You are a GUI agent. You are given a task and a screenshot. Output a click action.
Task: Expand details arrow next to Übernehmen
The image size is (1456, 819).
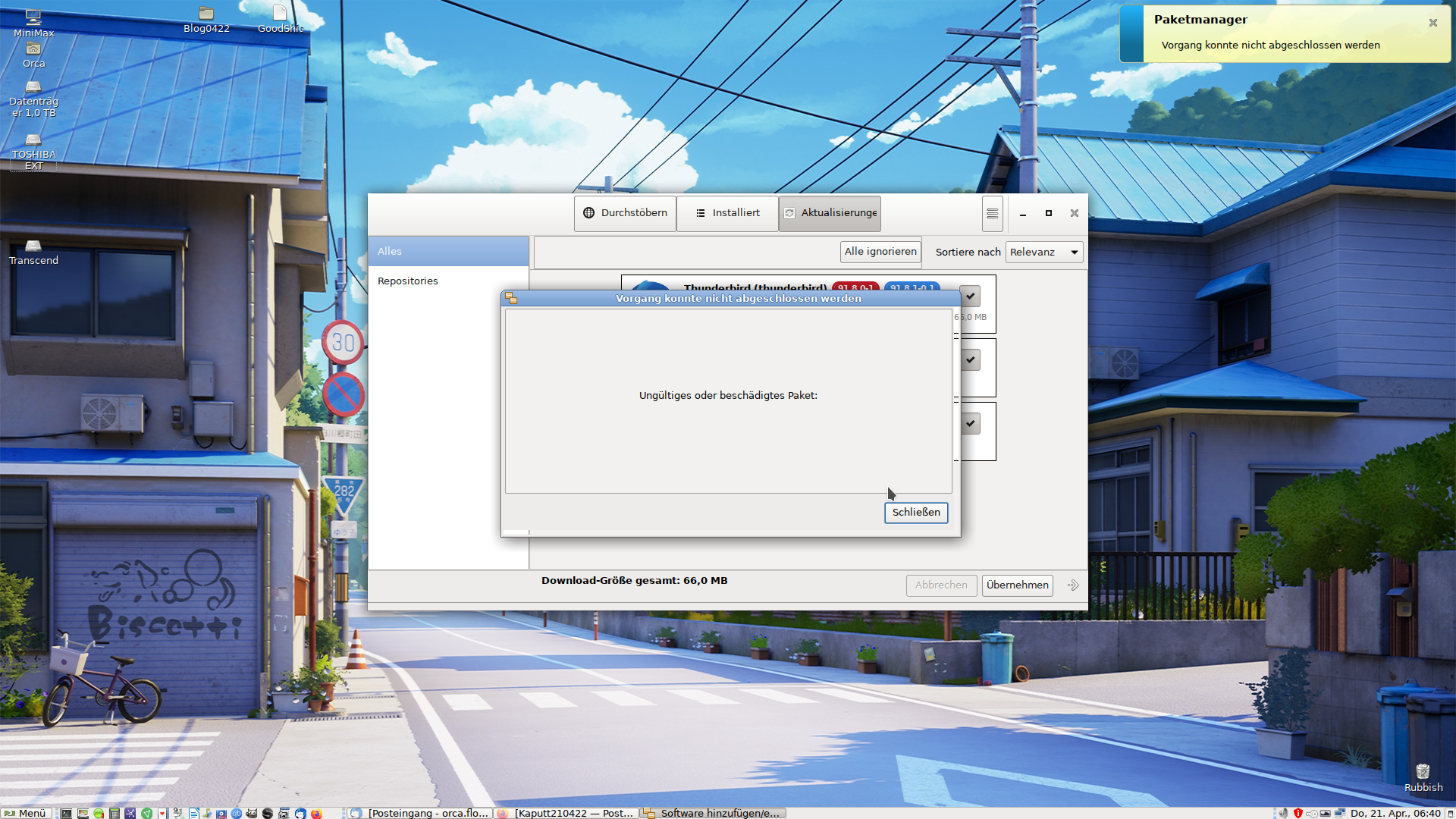click(1073, 585)
